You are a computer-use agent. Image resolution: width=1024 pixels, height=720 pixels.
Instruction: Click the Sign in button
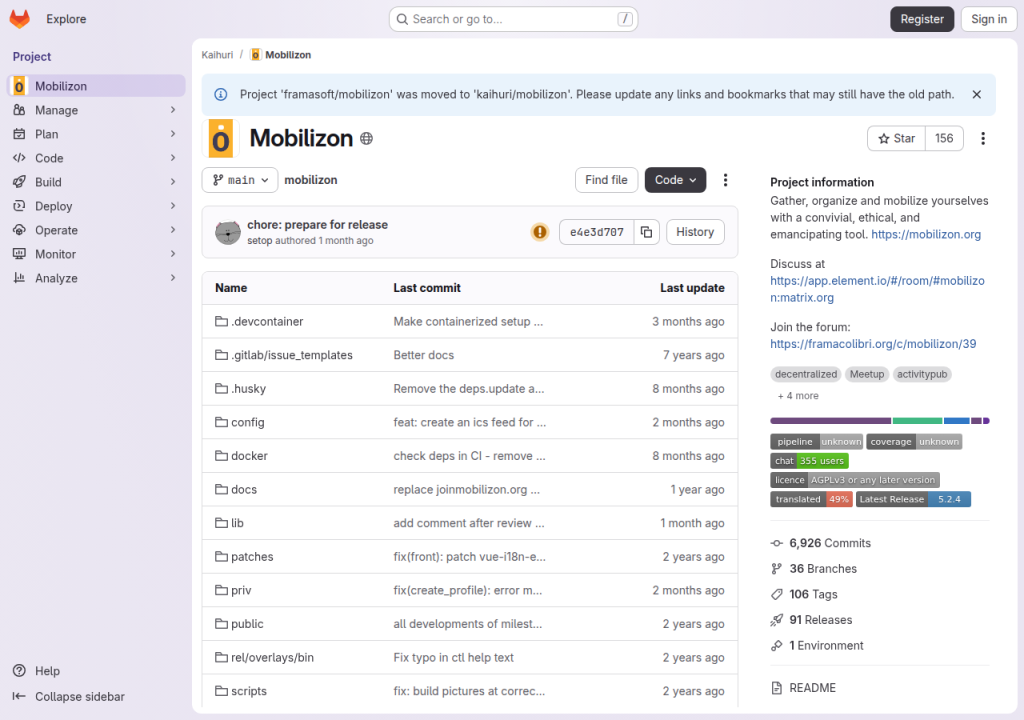(989, 19)
